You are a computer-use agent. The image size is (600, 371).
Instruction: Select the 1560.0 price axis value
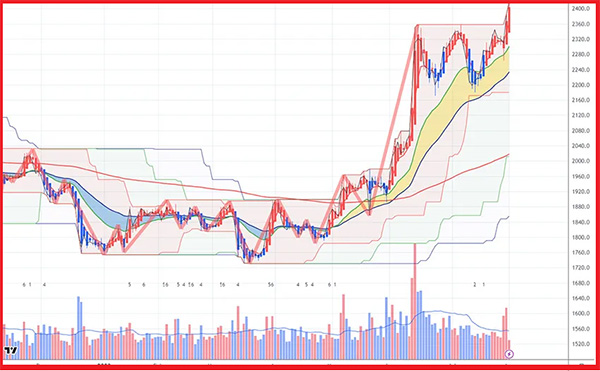point(580,329)
